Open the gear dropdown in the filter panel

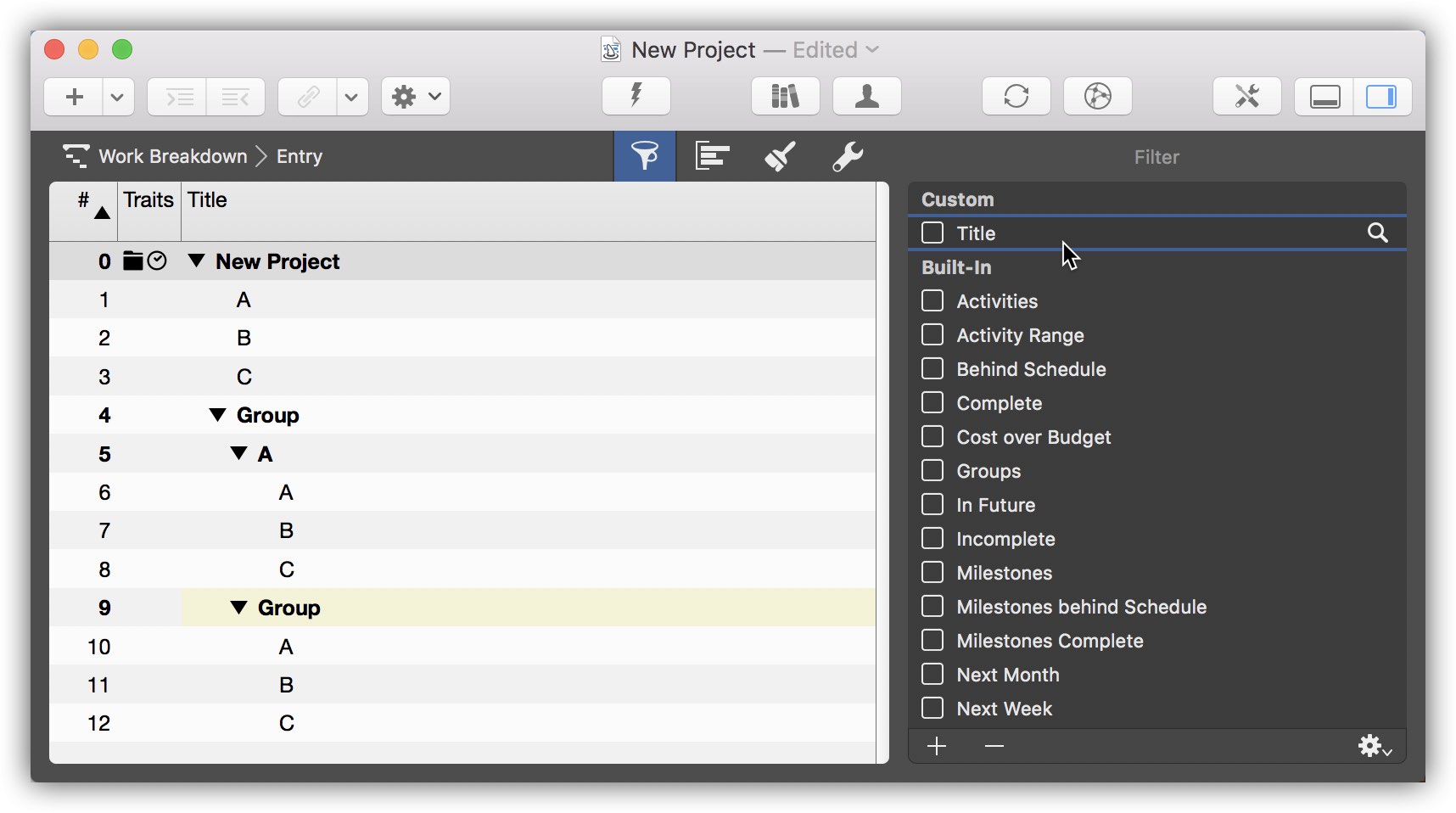(x=1369, y=746)
